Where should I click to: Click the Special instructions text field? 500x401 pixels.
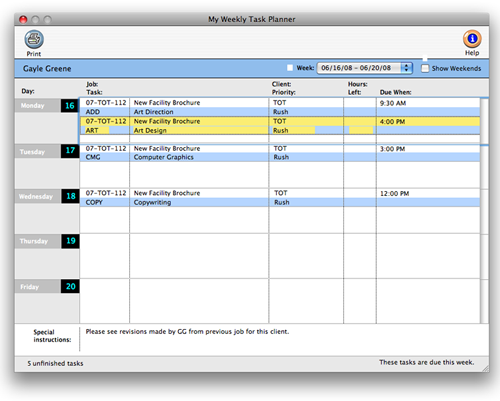coord(283,339)
